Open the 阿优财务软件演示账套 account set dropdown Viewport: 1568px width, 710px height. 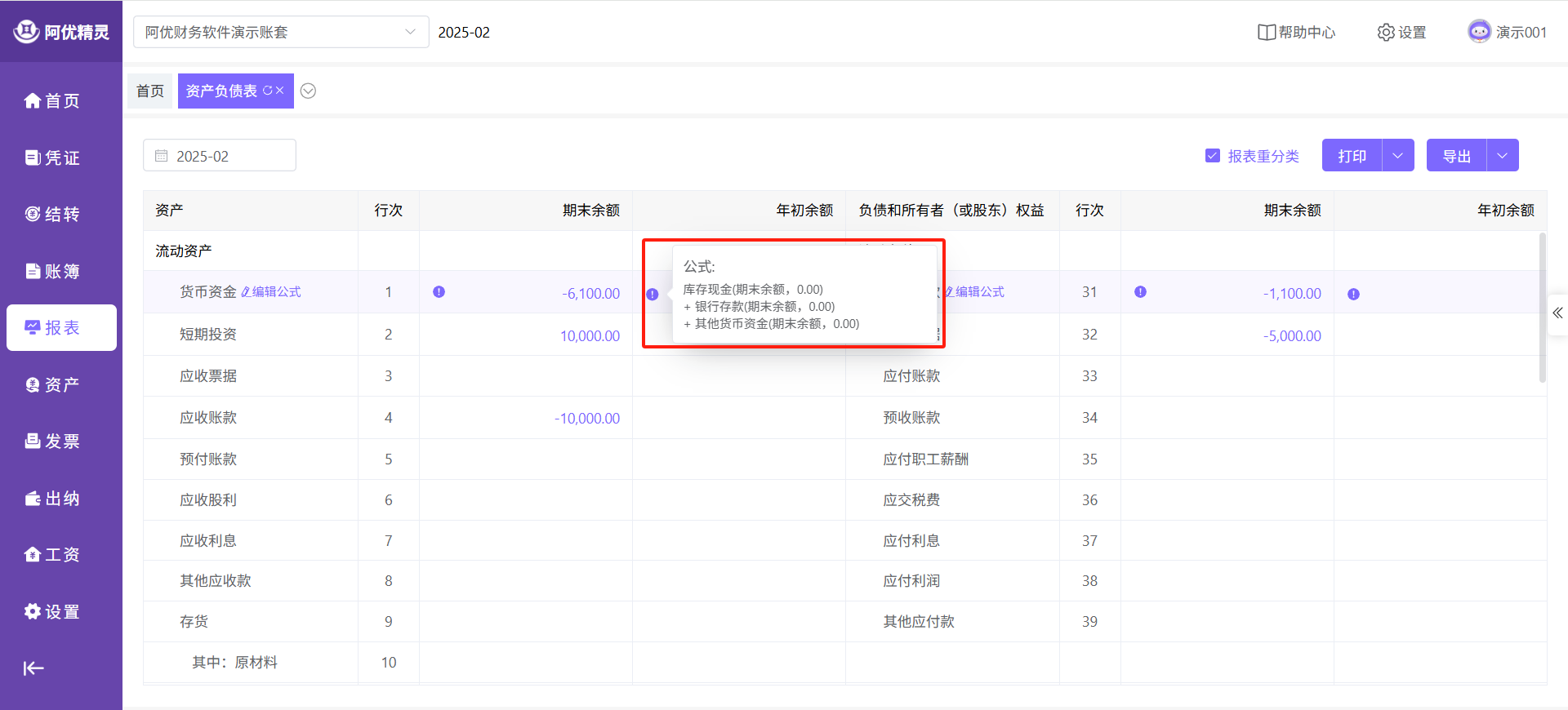click(x=280, y=32)
